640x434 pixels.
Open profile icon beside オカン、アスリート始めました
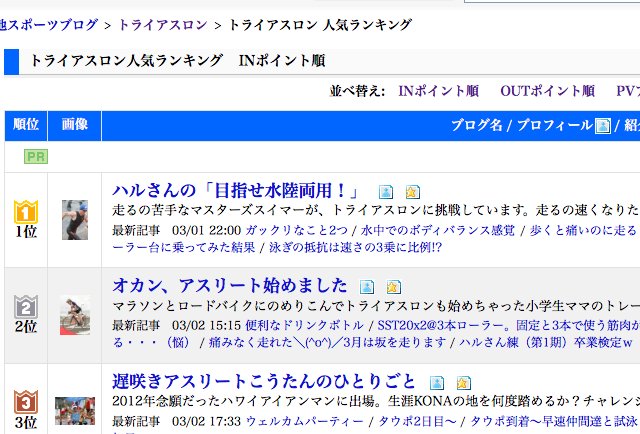(367, 287)
